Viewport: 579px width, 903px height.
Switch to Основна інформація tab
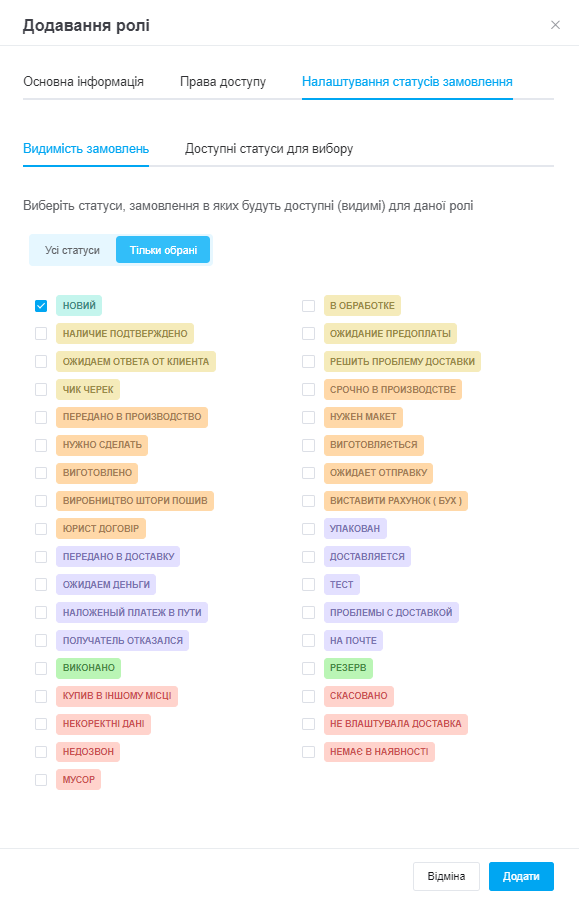(84, 82)
